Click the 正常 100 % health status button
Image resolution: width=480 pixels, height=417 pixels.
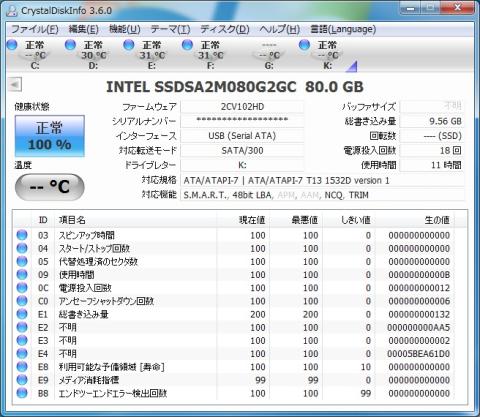coord(50,136)
